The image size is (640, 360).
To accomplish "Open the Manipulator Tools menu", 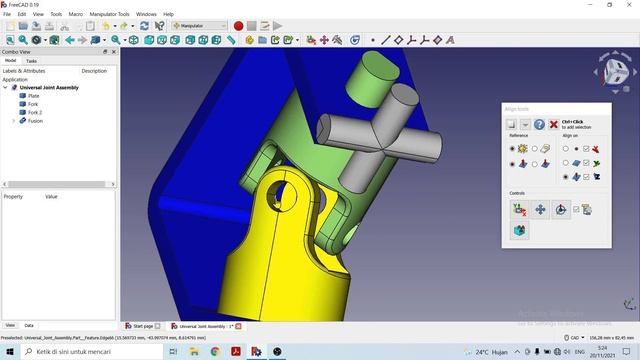I will tap(109, 14).
